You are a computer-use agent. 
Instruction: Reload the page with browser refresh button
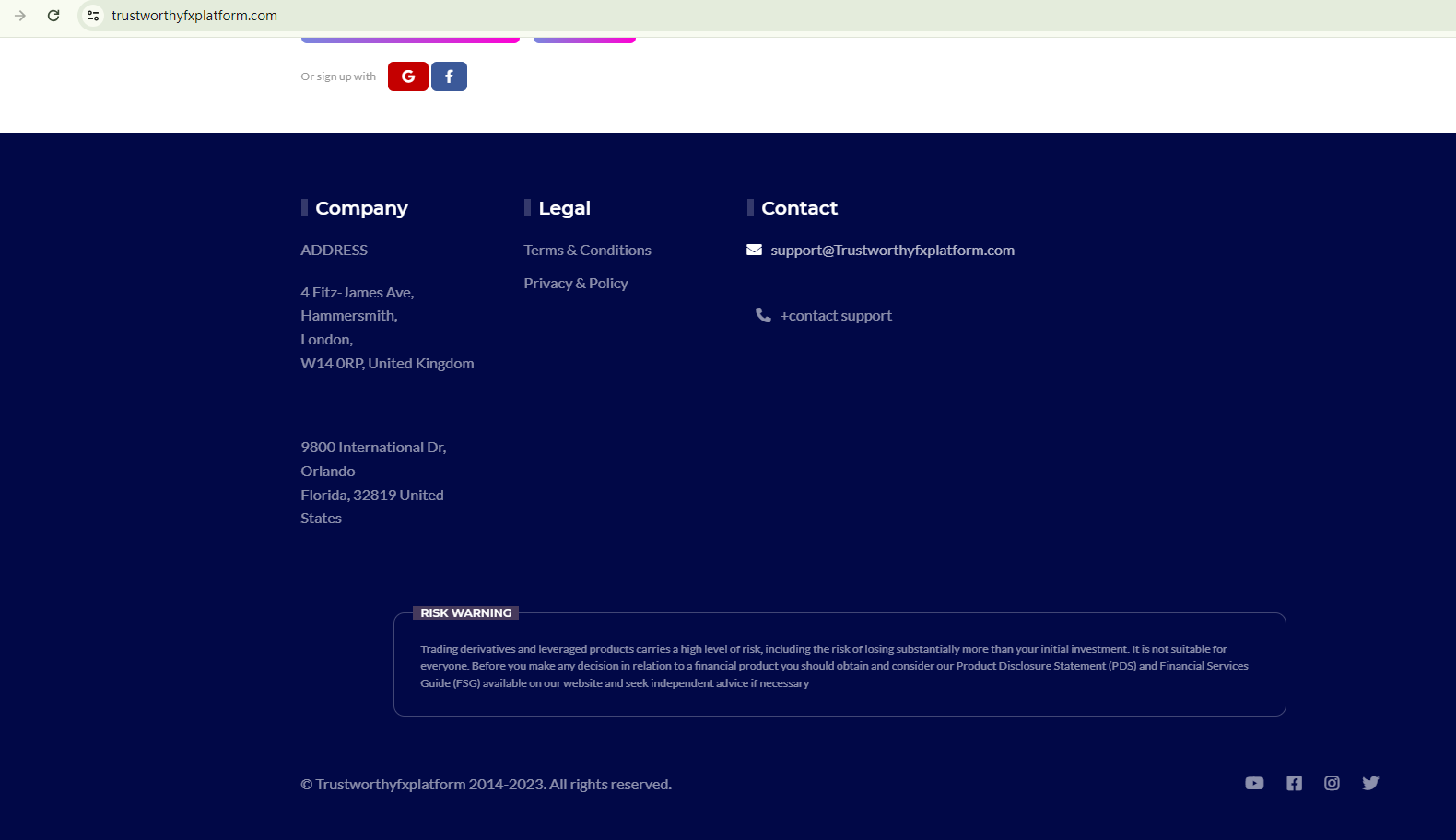(x=53, y=16)
